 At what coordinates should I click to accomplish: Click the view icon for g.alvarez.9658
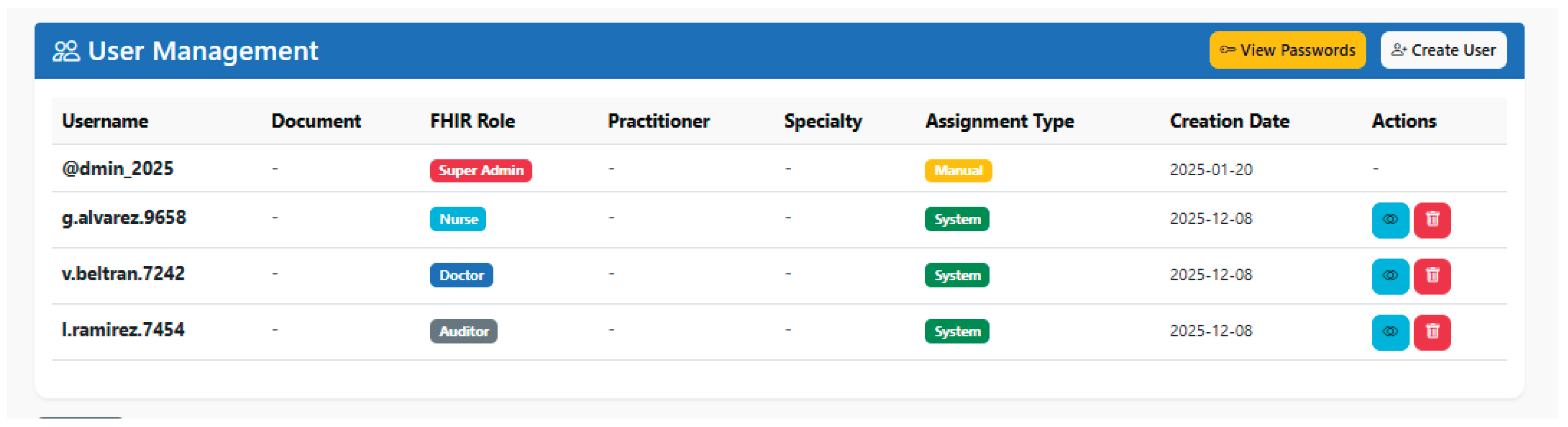tap(1390, 220)
